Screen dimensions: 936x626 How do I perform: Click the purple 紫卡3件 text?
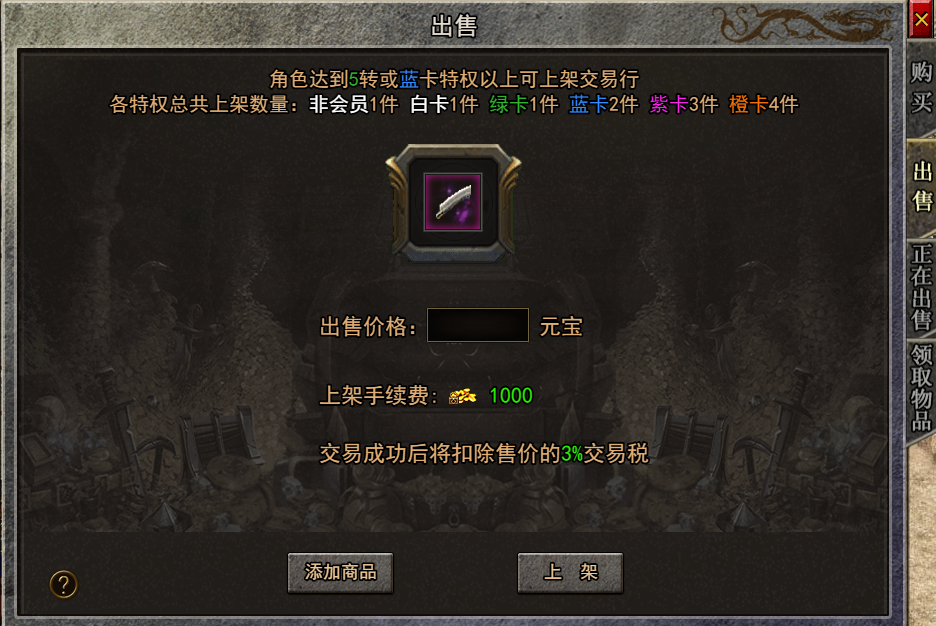[x=683, y=105]
